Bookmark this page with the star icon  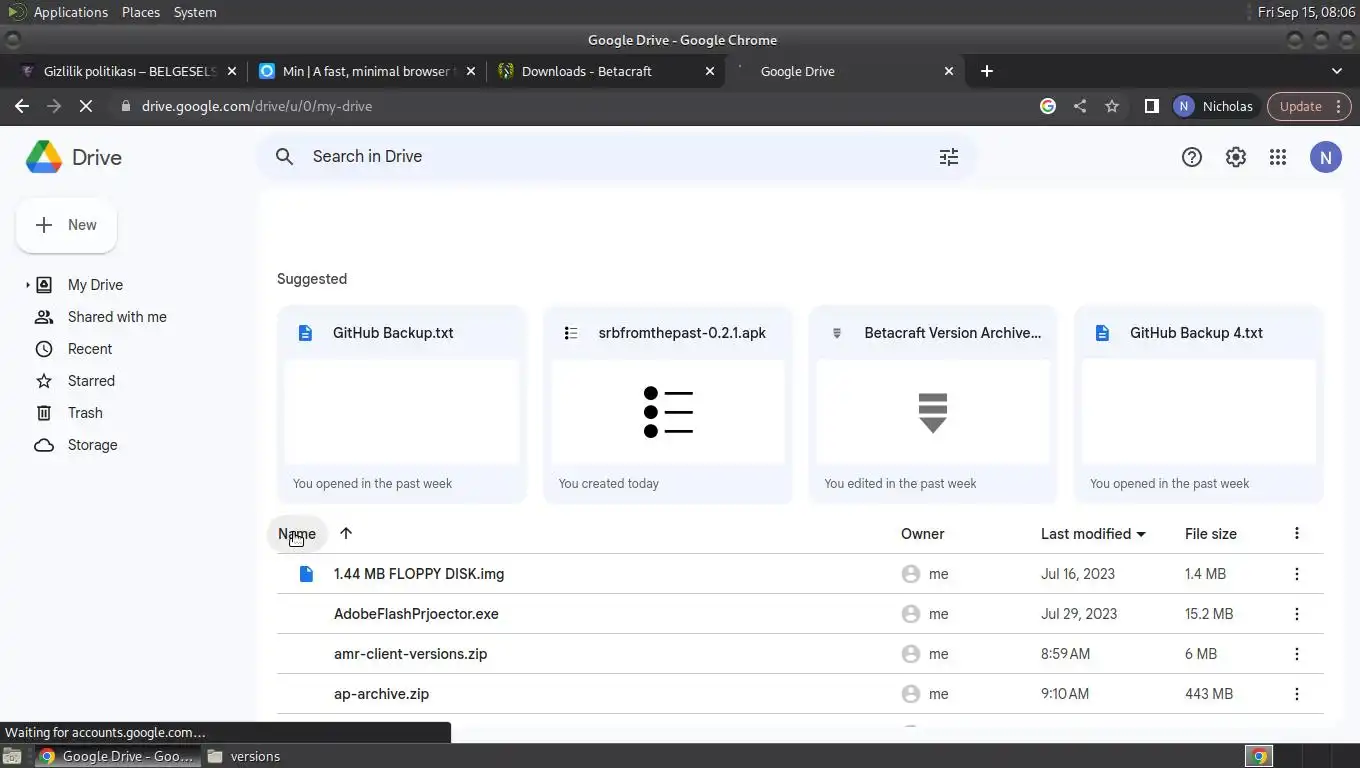1112,106
